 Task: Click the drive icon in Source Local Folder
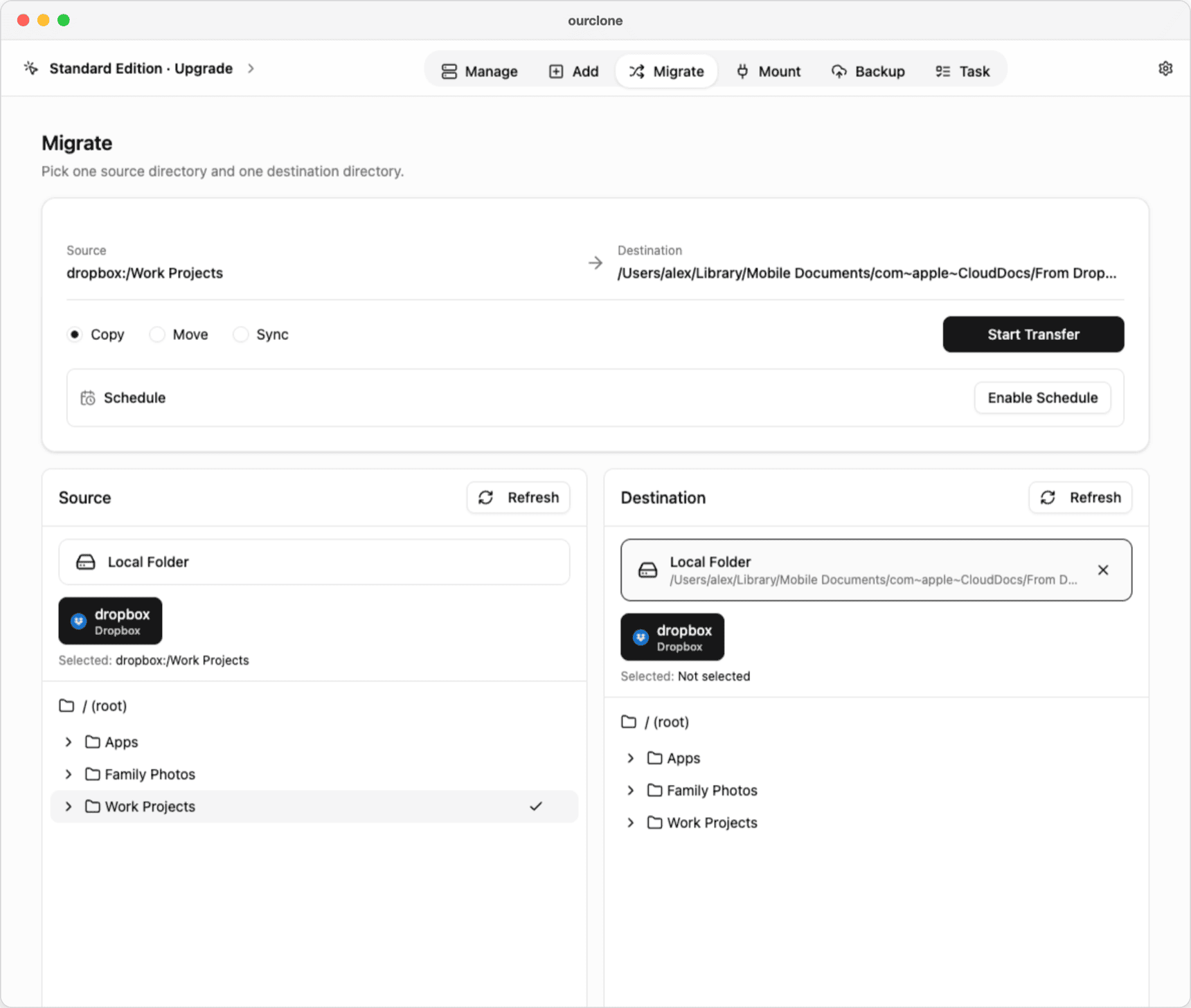[86, 562]
